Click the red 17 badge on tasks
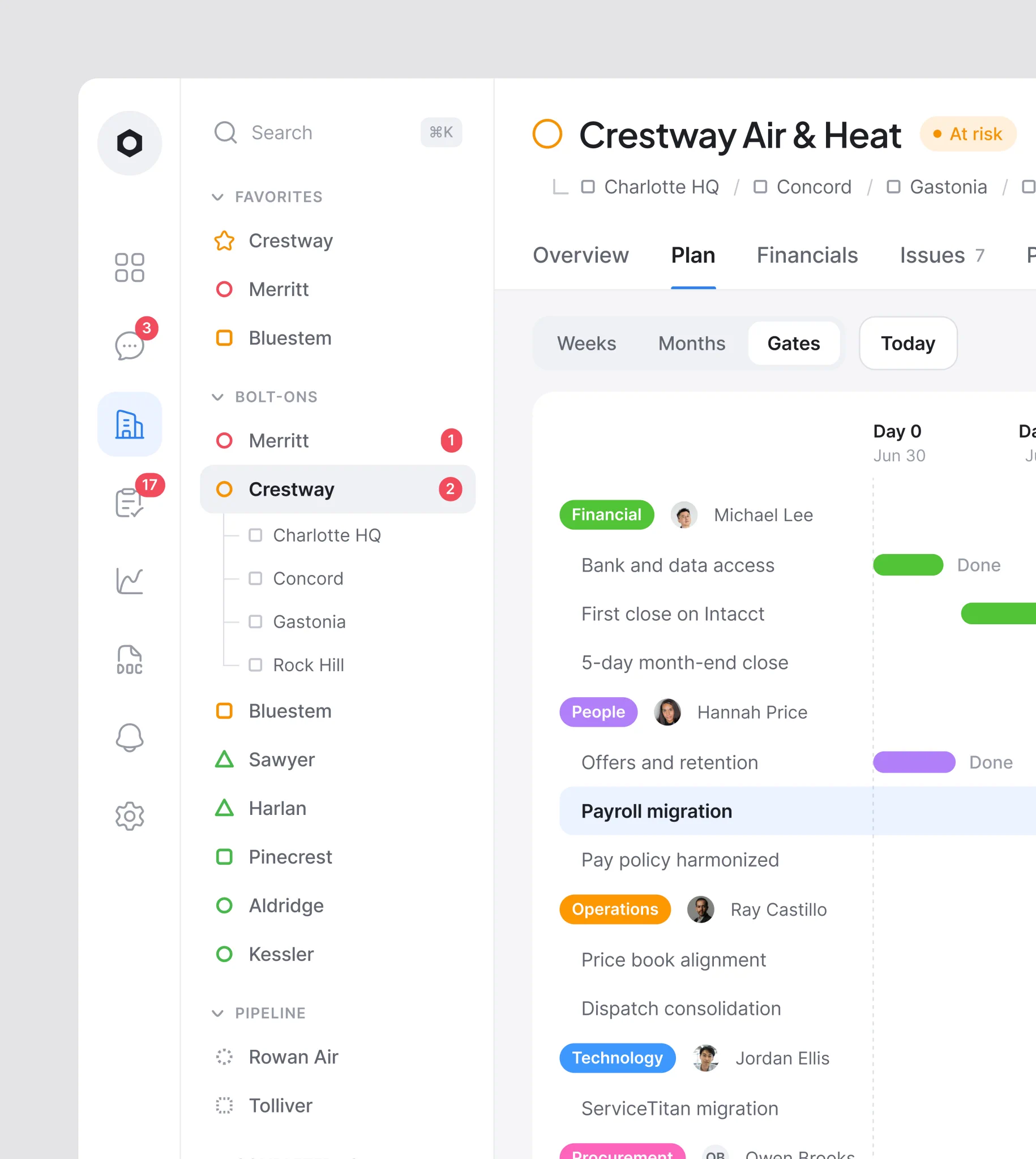1036x1159 pixels. (149, 485)
